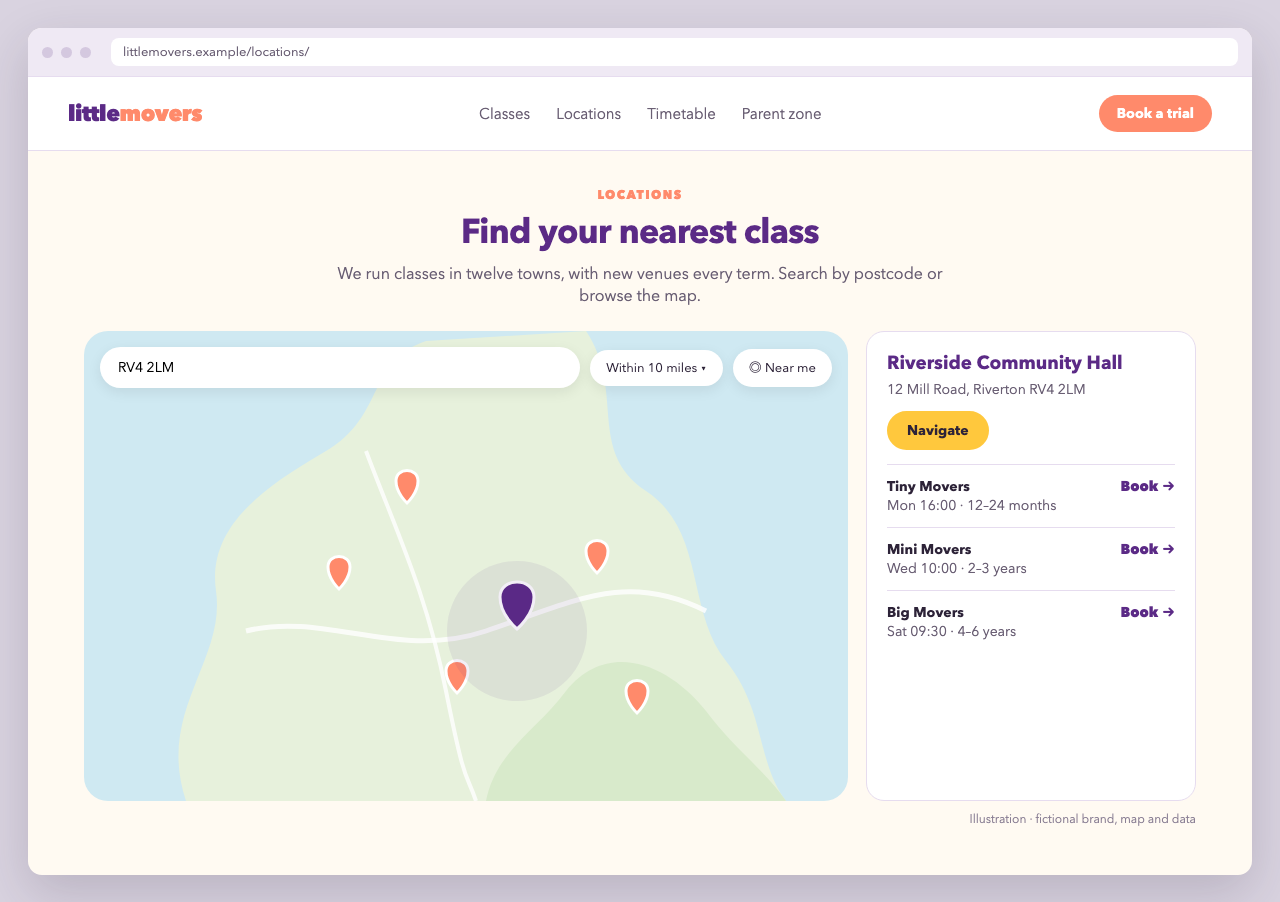
Task: Click the "Big Movers" class name
Action: click(925, 612)
